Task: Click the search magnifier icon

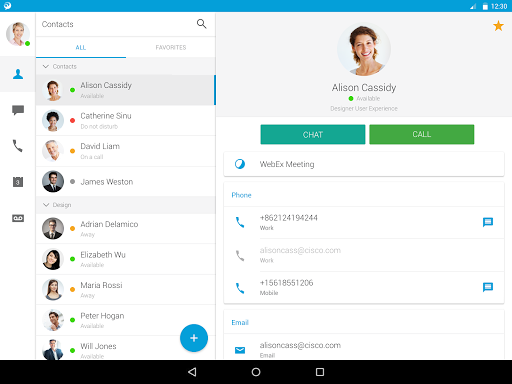Action: [x=201, y=24]
